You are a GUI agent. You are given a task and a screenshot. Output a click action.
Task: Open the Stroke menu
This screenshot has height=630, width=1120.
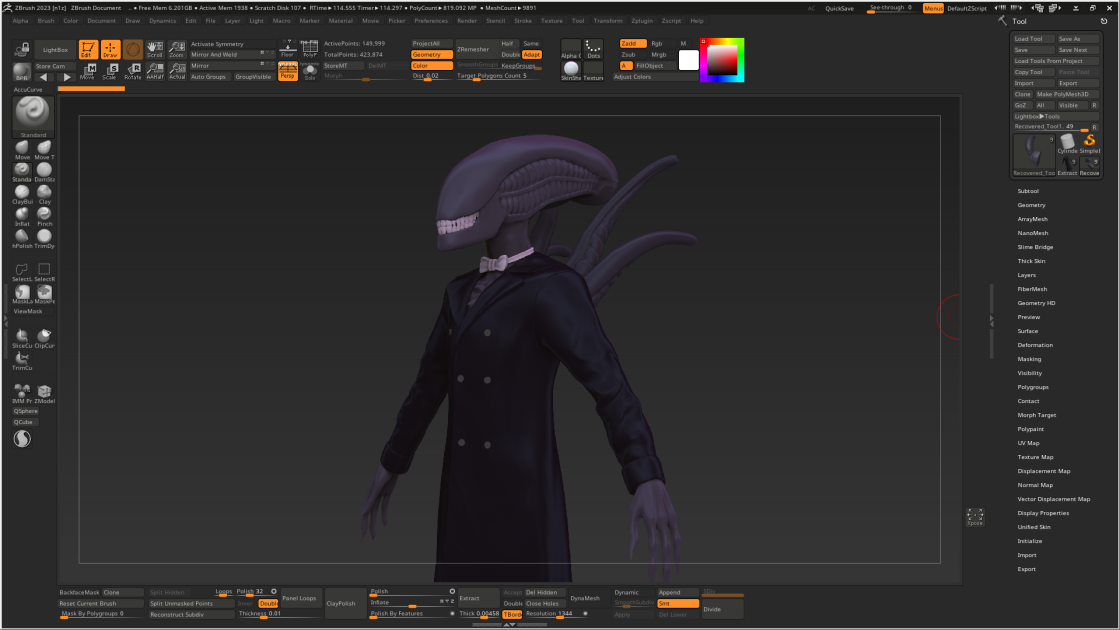click(523, 21)
